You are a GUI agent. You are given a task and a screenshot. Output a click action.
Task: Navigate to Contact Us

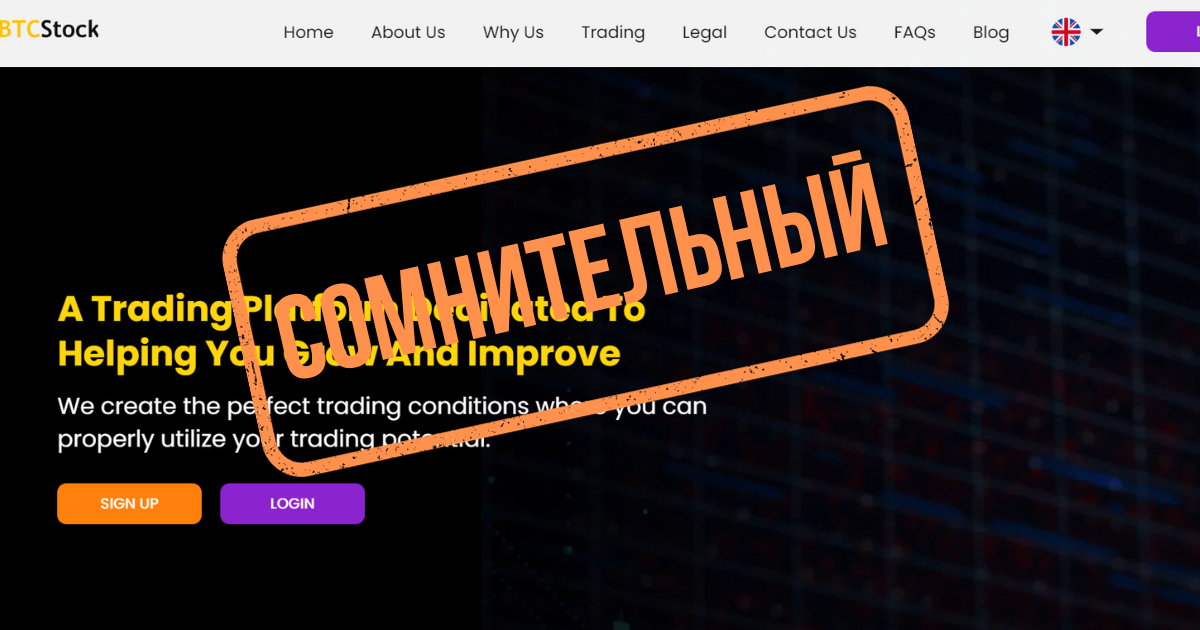coord(810,32)
